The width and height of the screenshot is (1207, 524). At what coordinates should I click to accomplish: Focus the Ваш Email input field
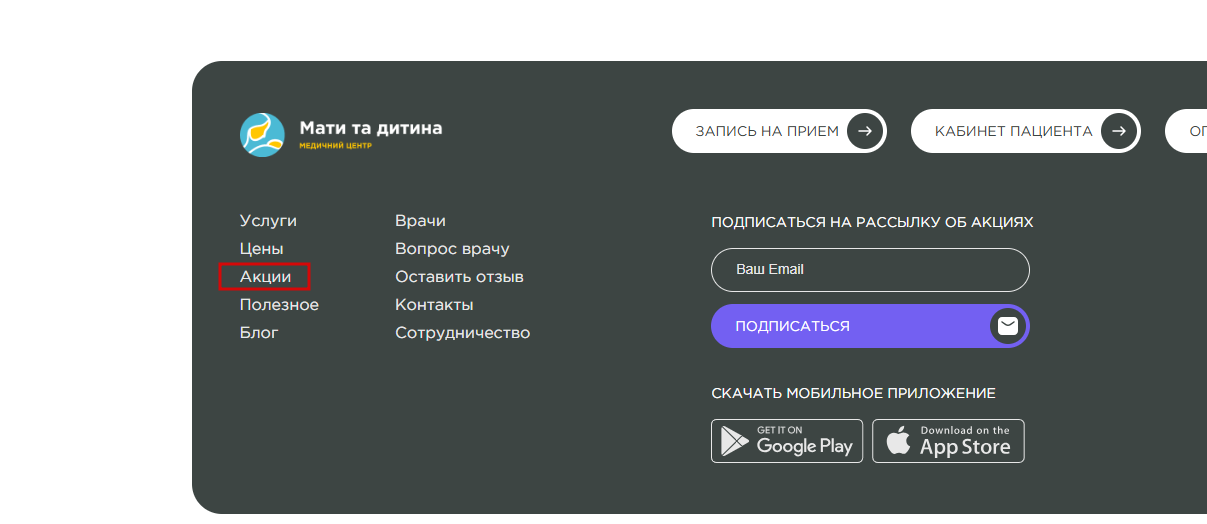click(870, 270)
